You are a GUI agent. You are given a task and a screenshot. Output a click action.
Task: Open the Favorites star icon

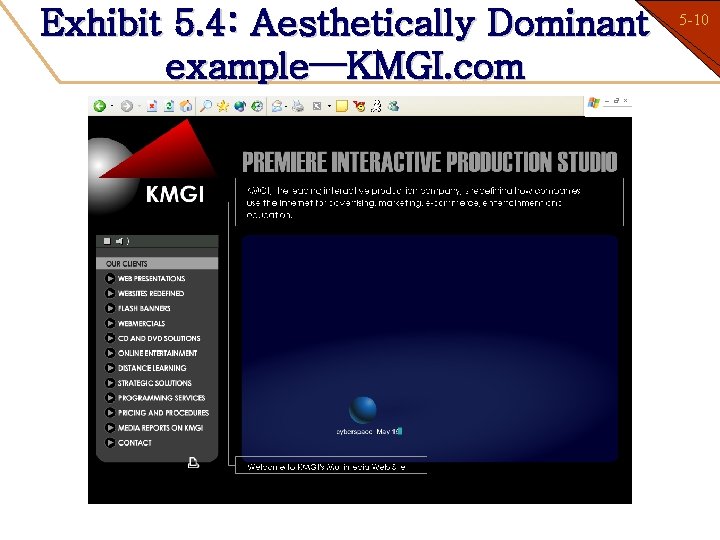pos(223,106)
